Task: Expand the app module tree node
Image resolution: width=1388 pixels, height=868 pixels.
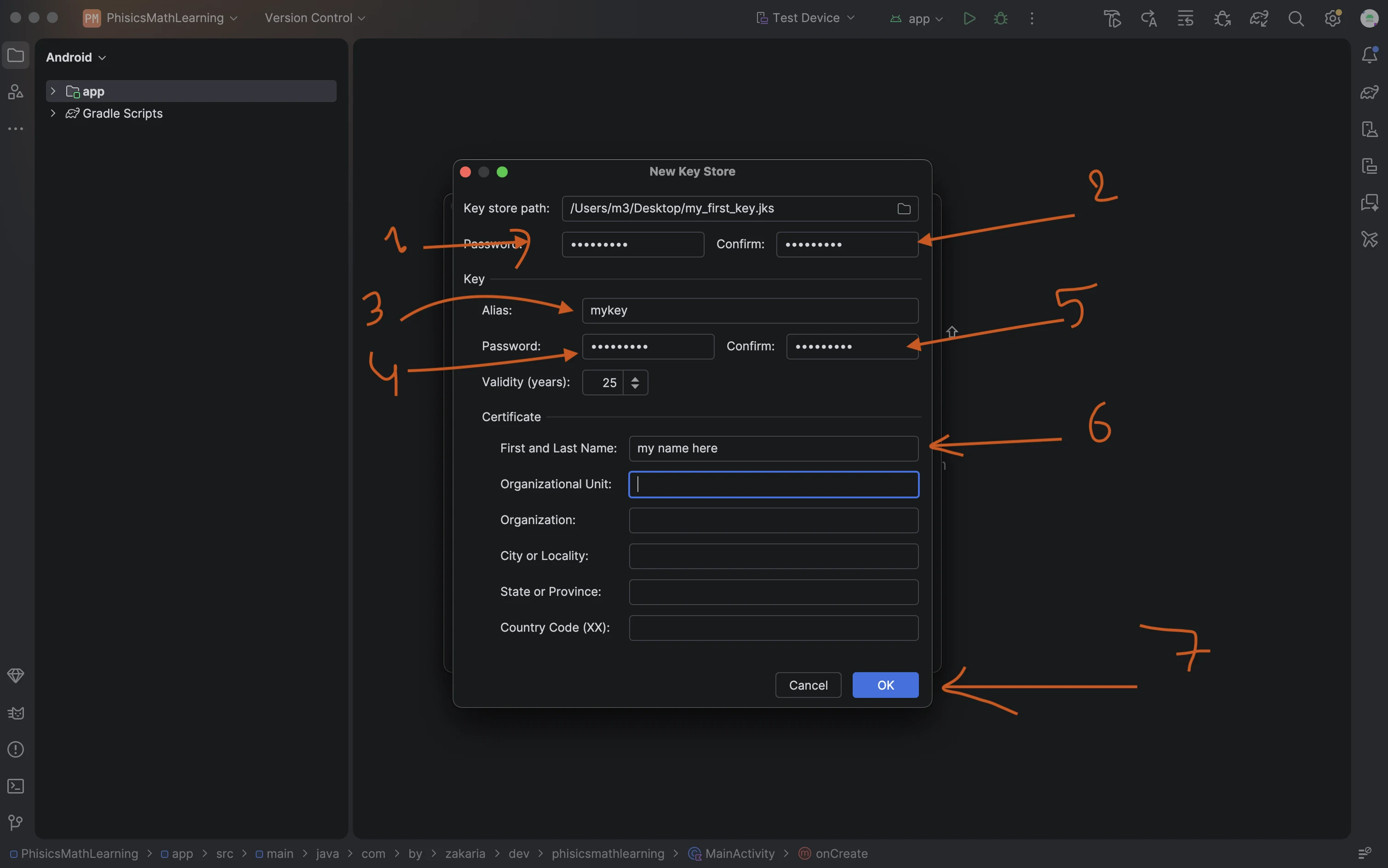Action: click(x=53, y=91)
